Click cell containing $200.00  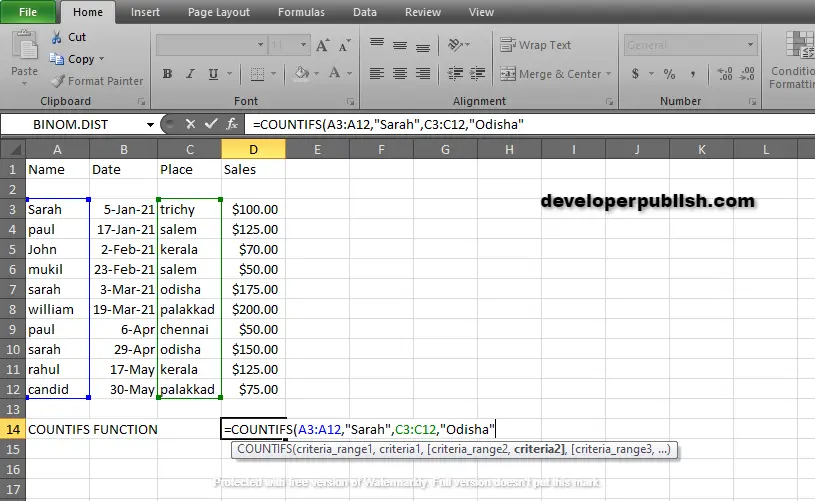(x=254, y=310)
